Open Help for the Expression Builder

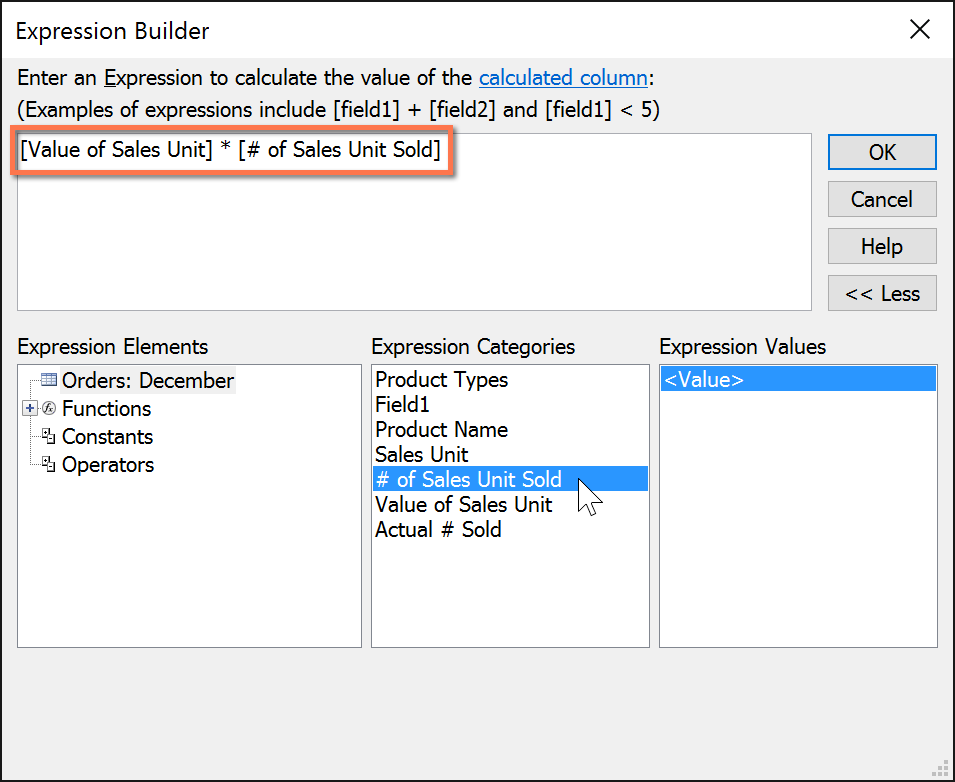point(881,246)
